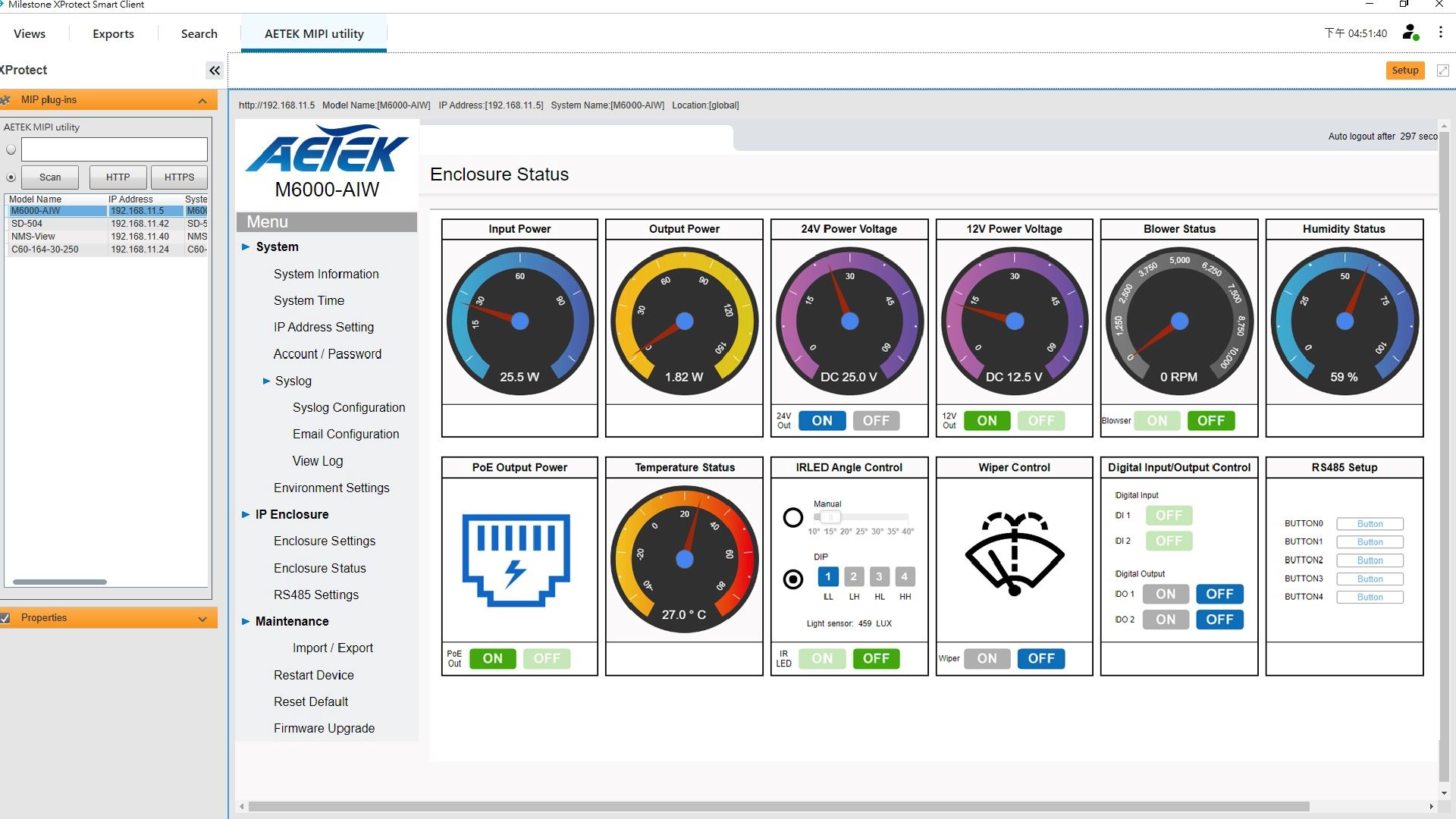Click the orange Setup button

(x=1404, y=71)
